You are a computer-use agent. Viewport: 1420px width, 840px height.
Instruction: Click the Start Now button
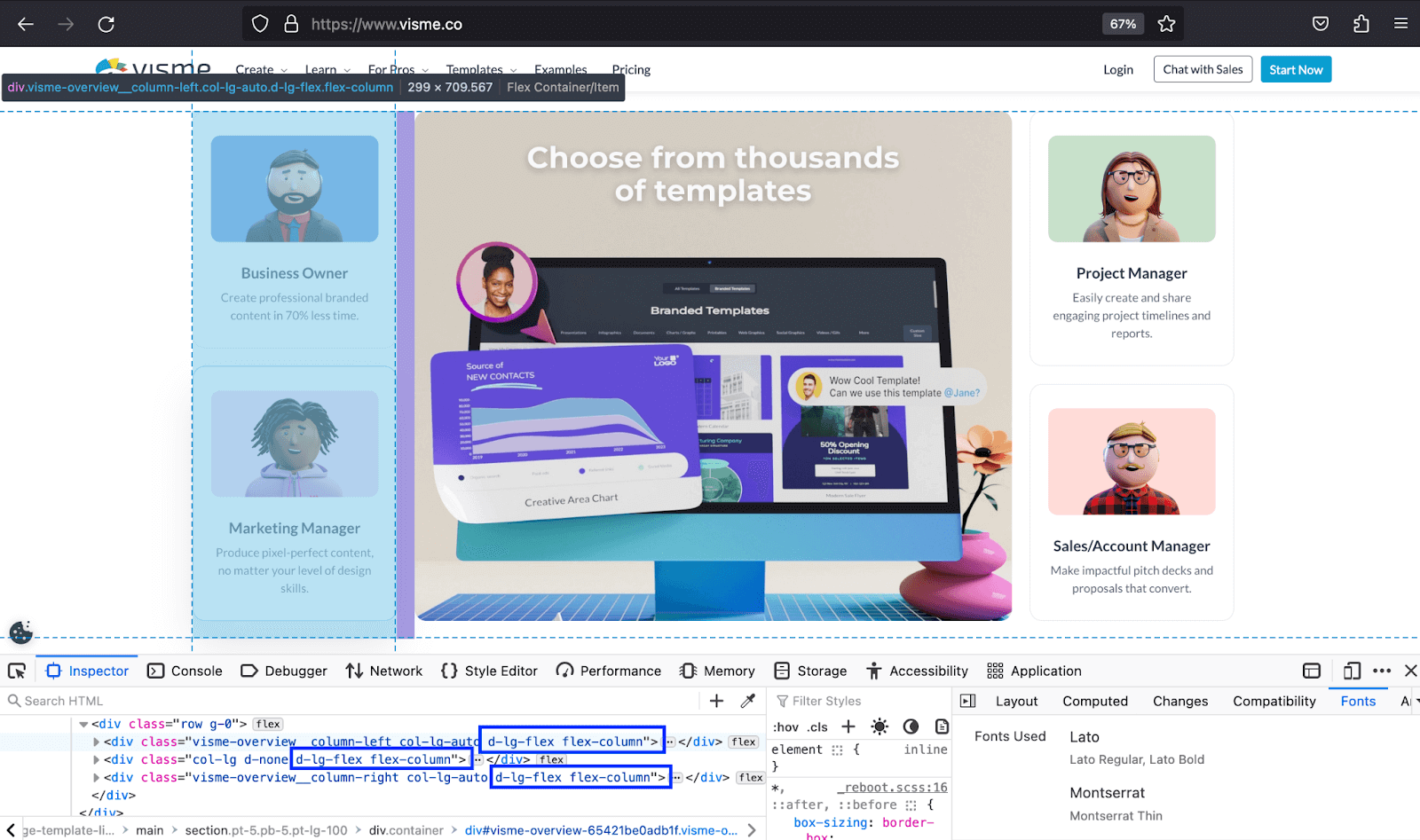tap(1295, 69)
